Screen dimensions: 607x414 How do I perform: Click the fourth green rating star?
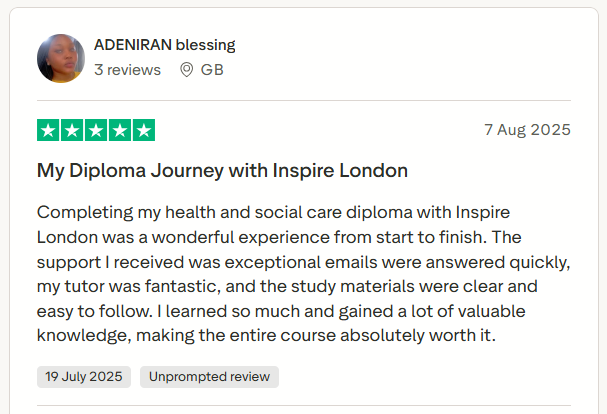pos(120,130)
